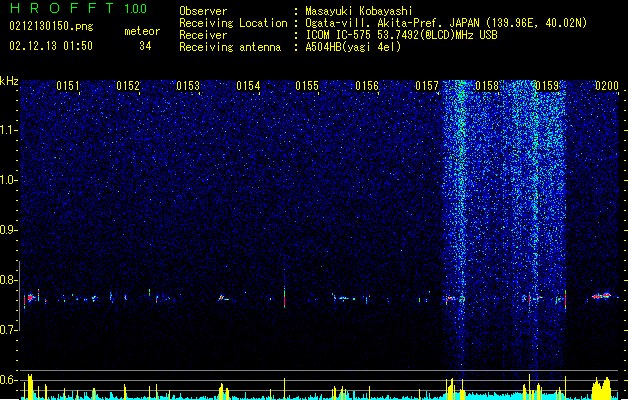Click the 1.1 kHz axis label
Screen dimensions: 629x400
[9, 130]
